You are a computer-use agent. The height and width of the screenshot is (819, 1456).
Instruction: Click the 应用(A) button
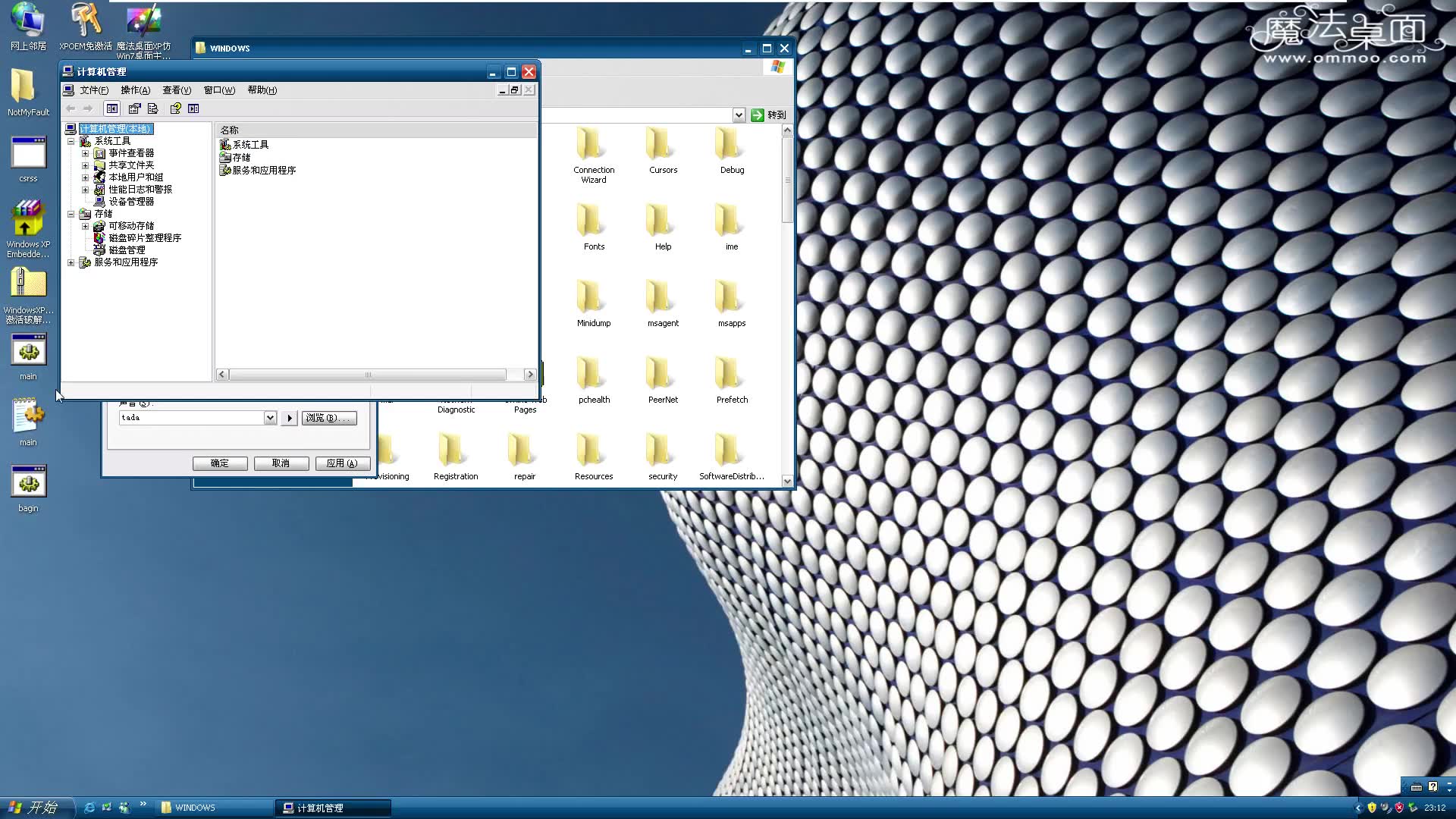point(342,463)
